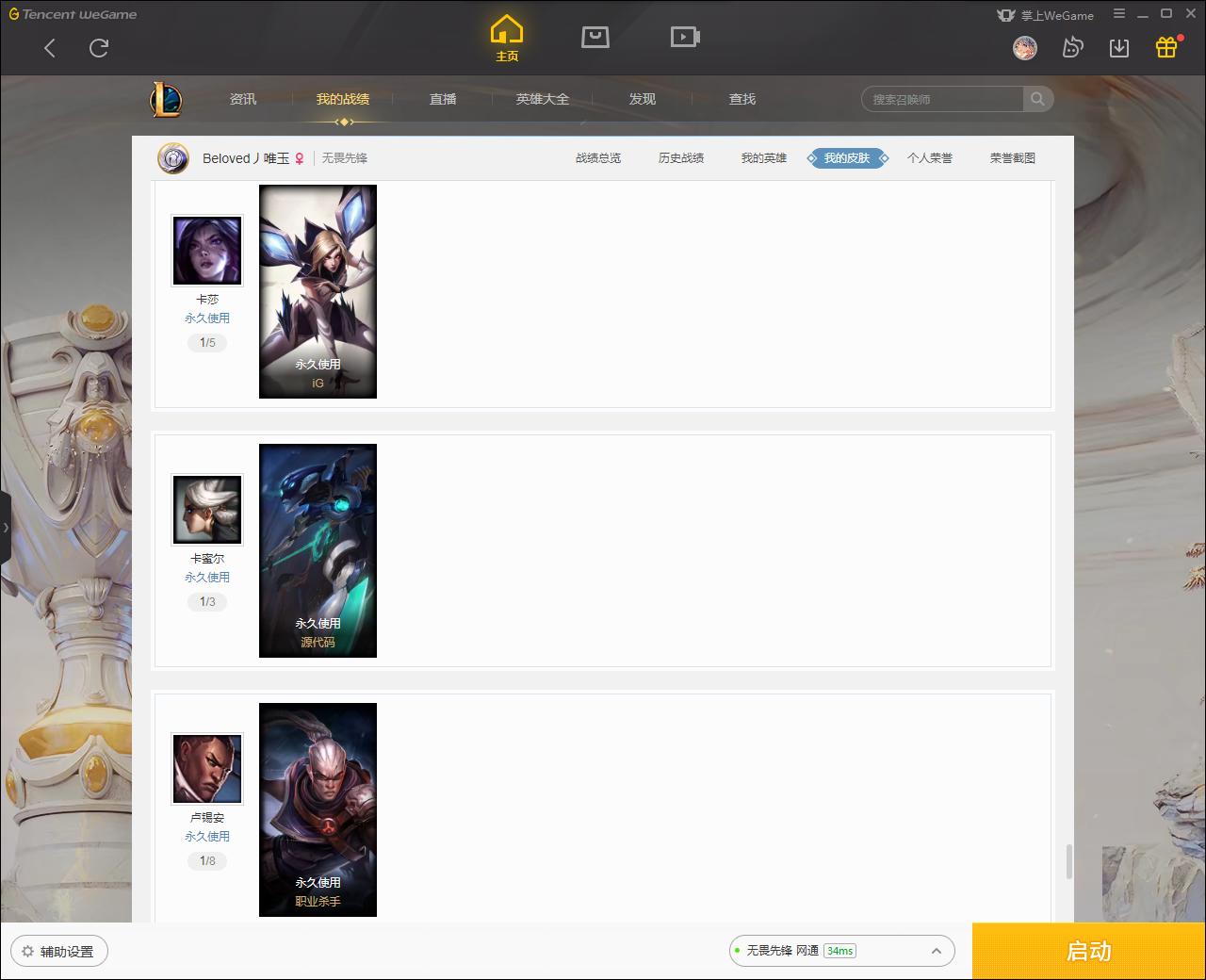1206x980 pixels.
Task: Open the chat messages icon
Action: (1072, 47)
